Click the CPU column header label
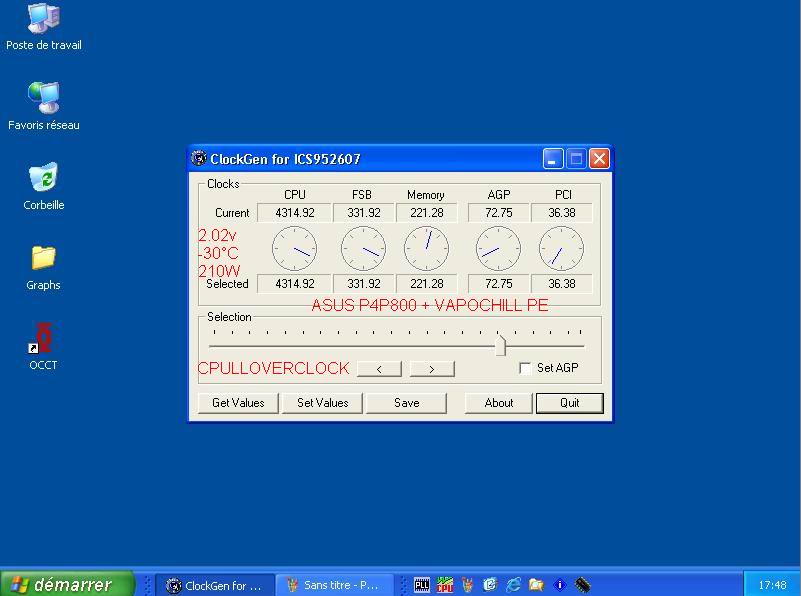The height and width of the screenshot is (596, 801). (295, 195)
